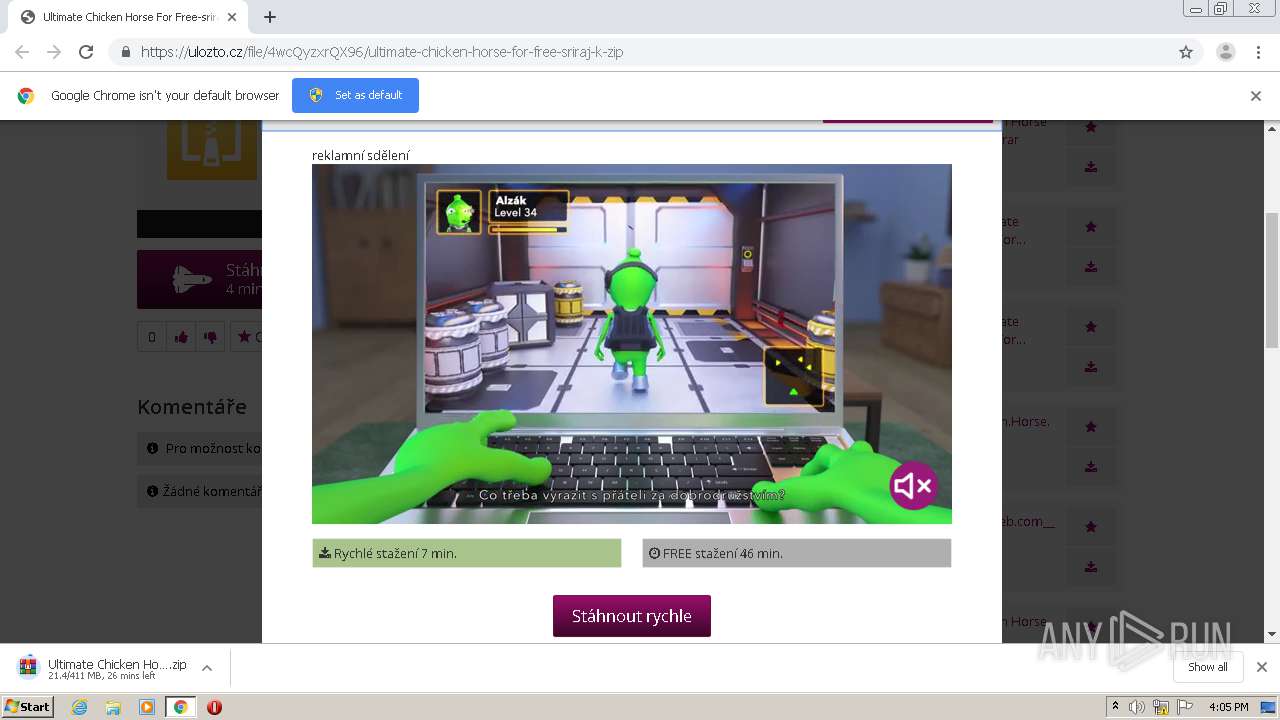Open Windows Explorer from taskbar
The height and width of the screenshot is (720, 1280).
tap(113, 707)
